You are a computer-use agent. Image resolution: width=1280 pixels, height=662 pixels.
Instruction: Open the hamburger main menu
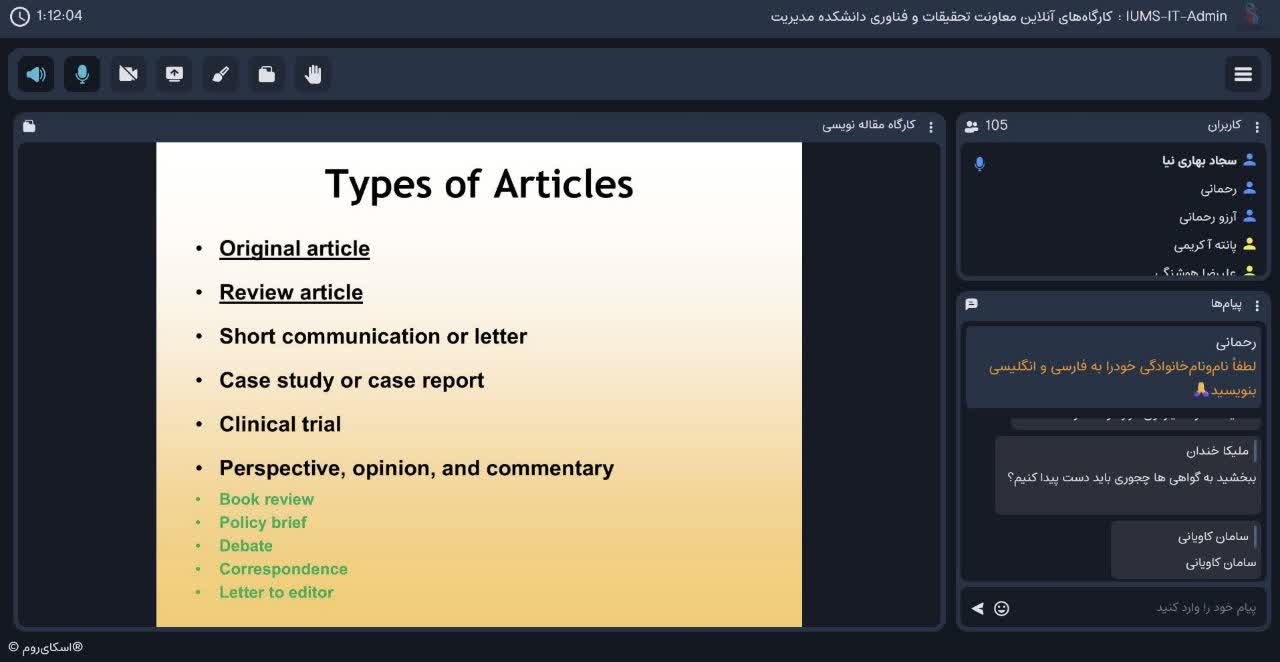[x=1243, y=74]
